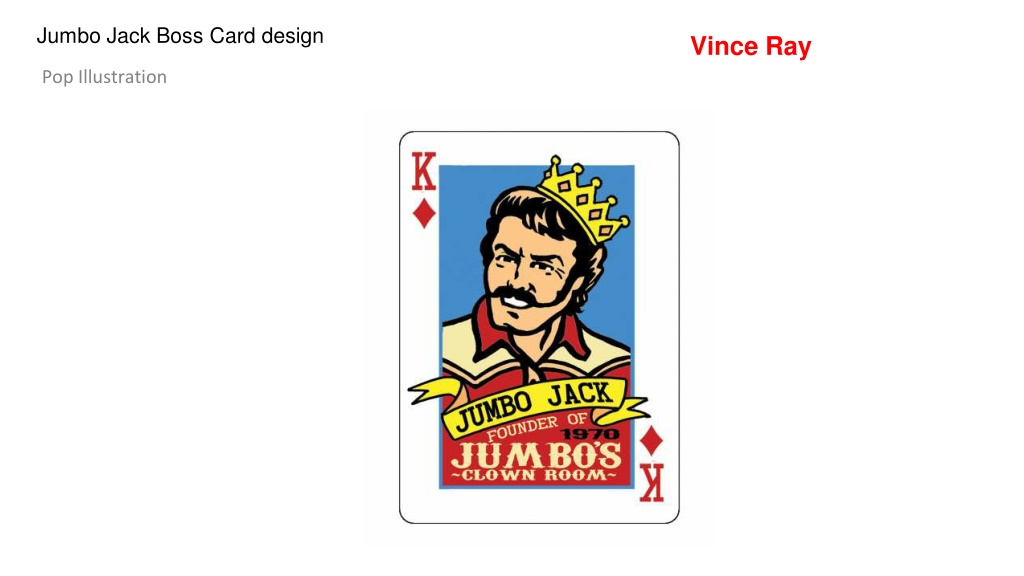This screenshot has height=576, width=1024.
Task: Click the 1970 year text
Action: coord(591,434)
